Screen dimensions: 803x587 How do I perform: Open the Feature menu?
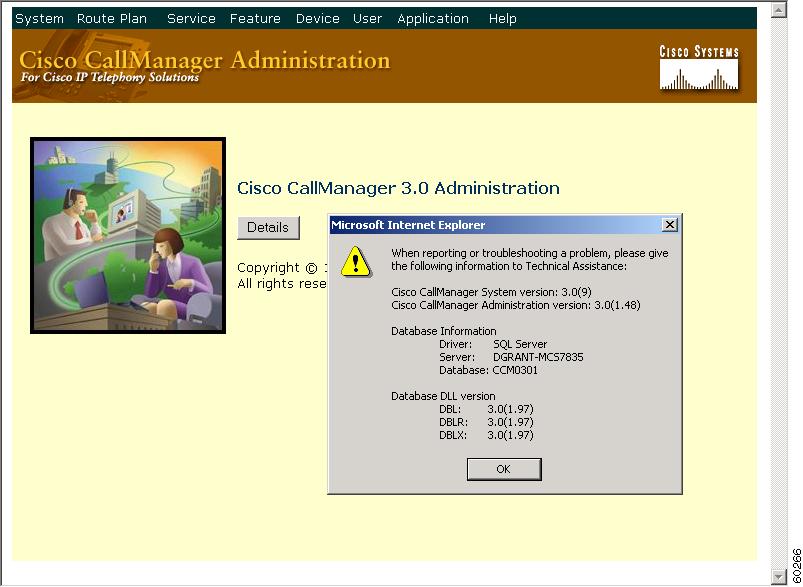[255, 19]
